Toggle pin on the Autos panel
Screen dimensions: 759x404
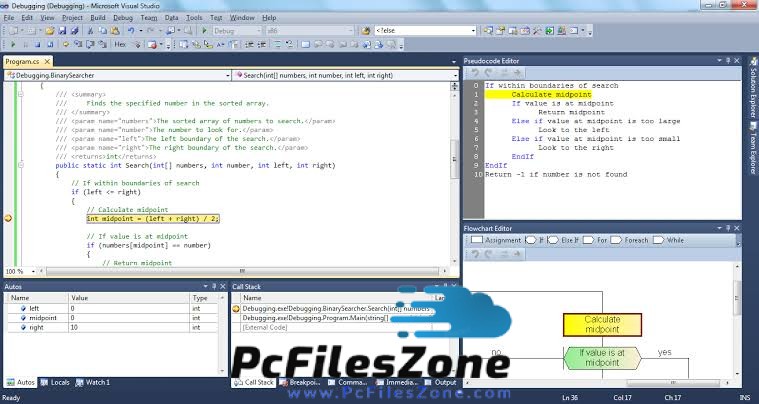click(x=214, y=287)
